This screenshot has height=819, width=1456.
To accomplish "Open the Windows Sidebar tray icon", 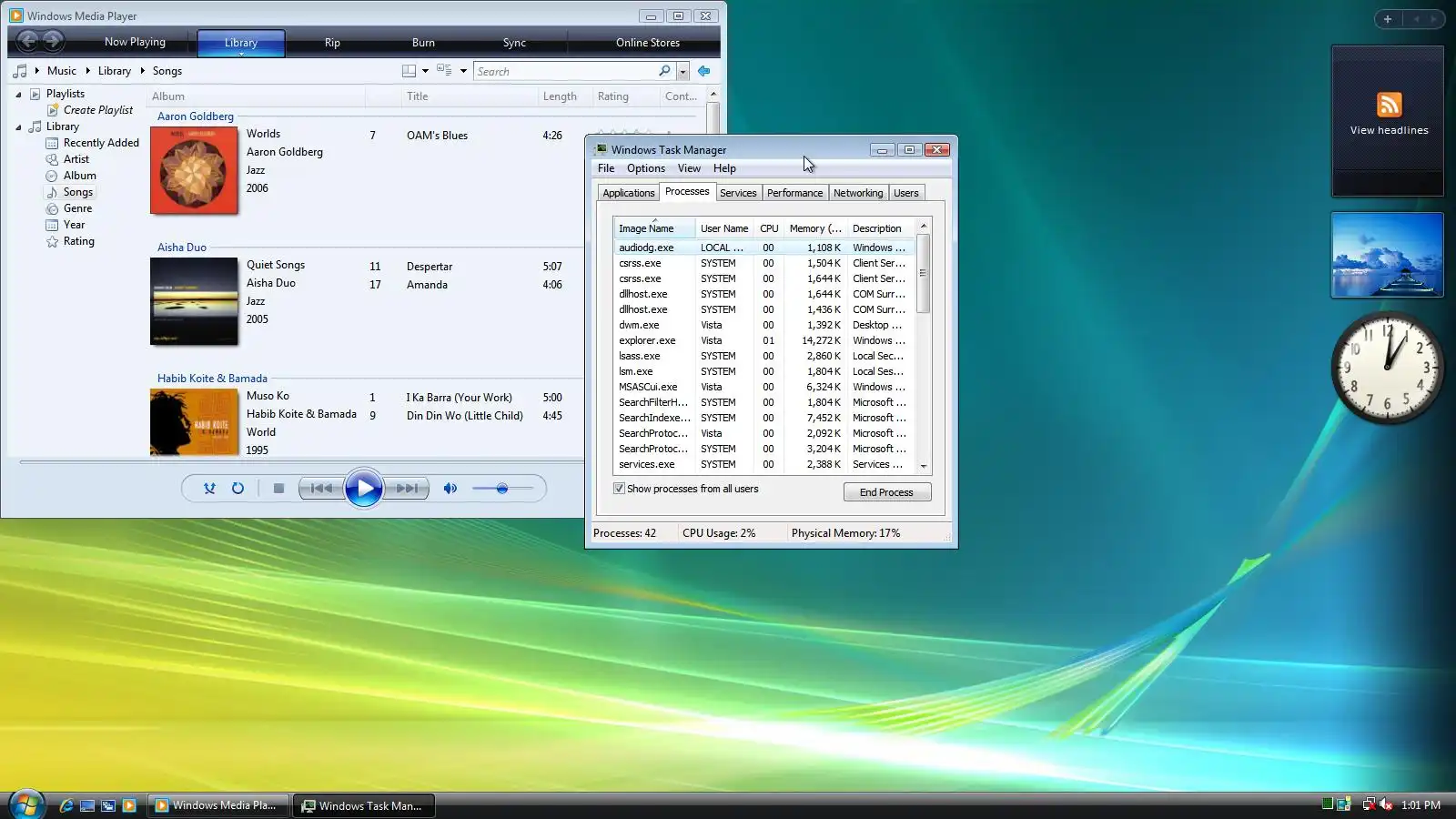I will coord(1344,804).
